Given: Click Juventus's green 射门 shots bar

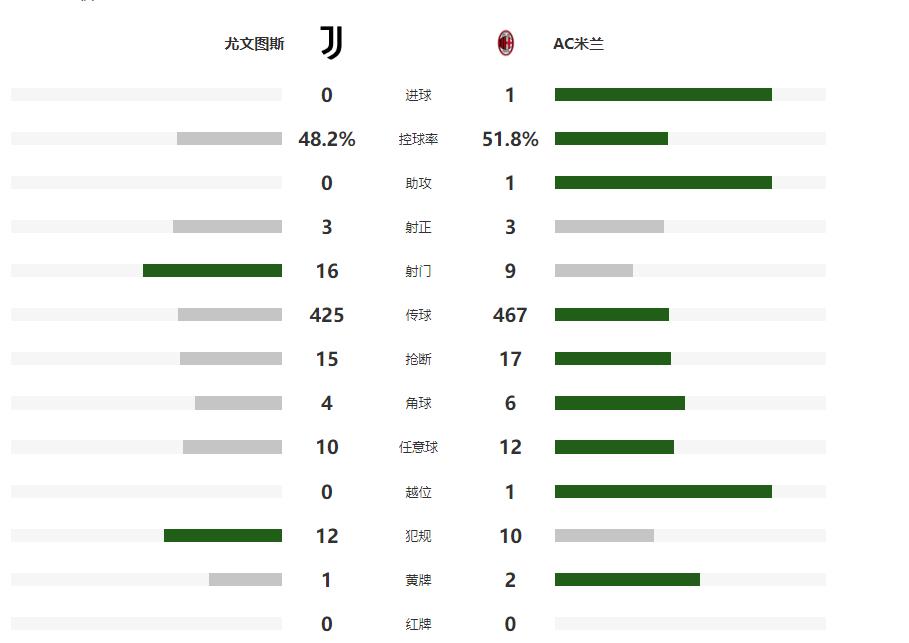Looking at the screenshot, I should (x=212, y=271).
